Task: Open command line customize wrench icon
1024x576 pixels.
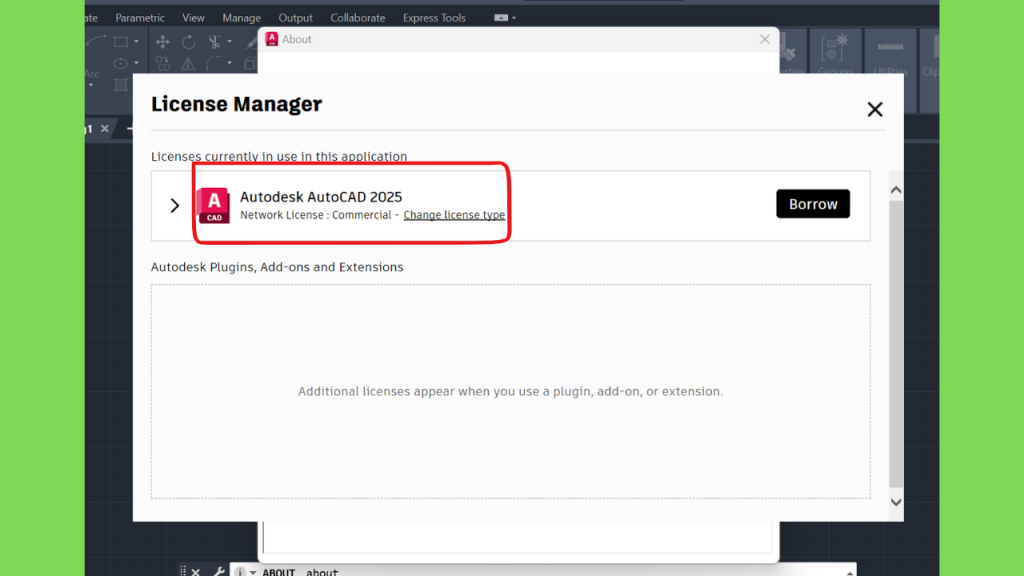Action: (219, 571)
